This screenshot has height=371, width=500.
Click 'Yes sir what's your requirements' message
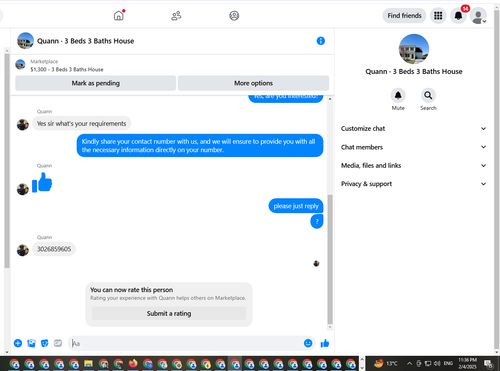pyautogui.click(x=81, y=123)
